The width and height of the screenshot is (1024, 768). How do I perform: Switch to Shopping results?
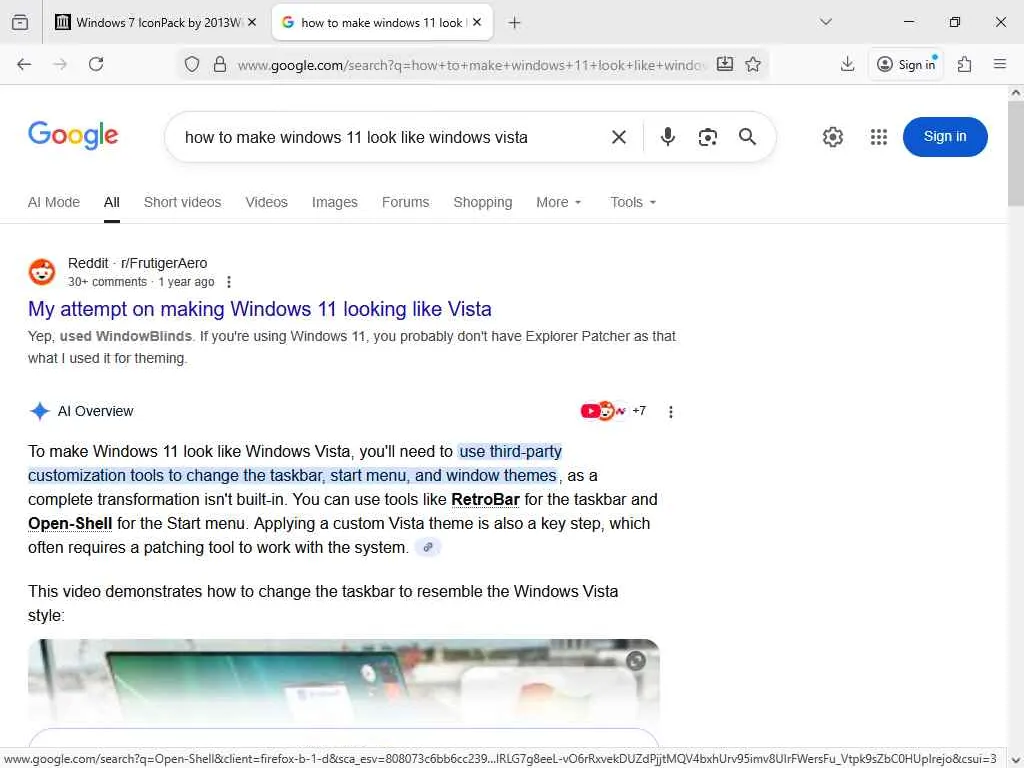coord(483,202)
